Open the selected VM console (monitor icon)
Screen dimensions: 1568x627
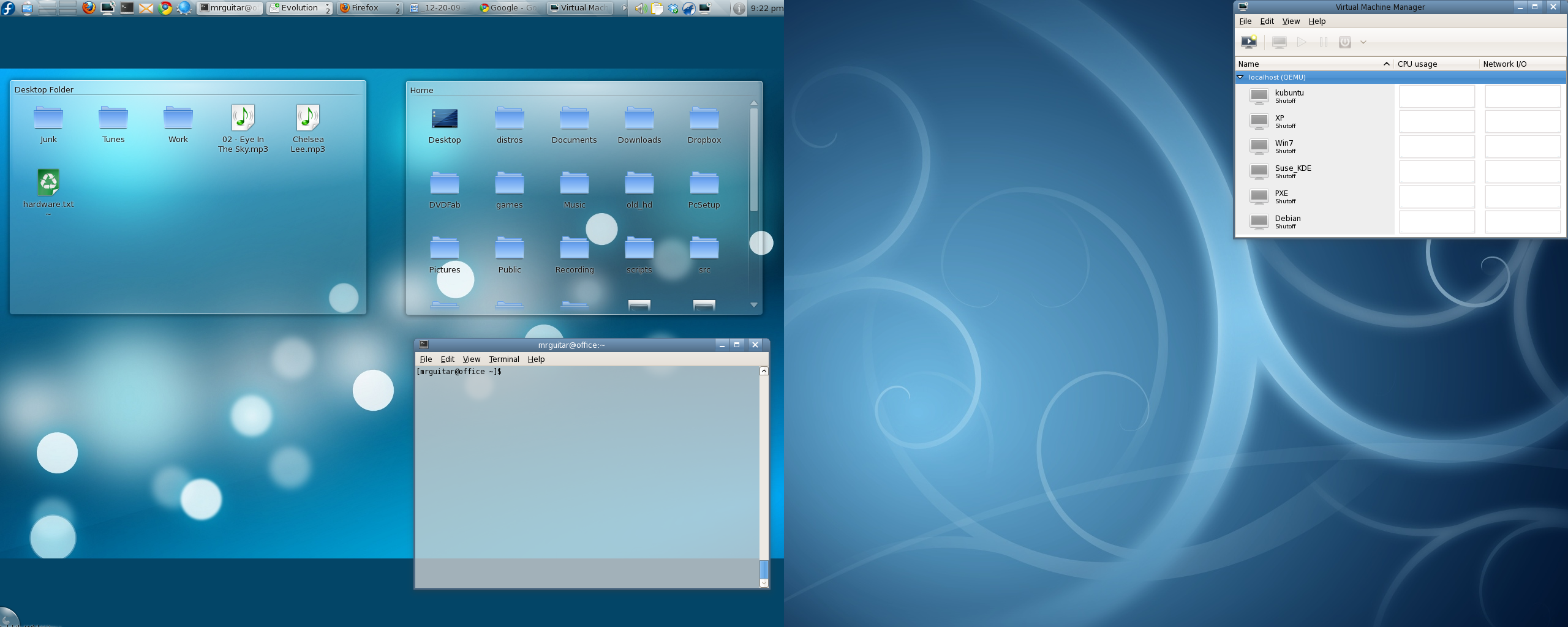tap(1279, 42)
